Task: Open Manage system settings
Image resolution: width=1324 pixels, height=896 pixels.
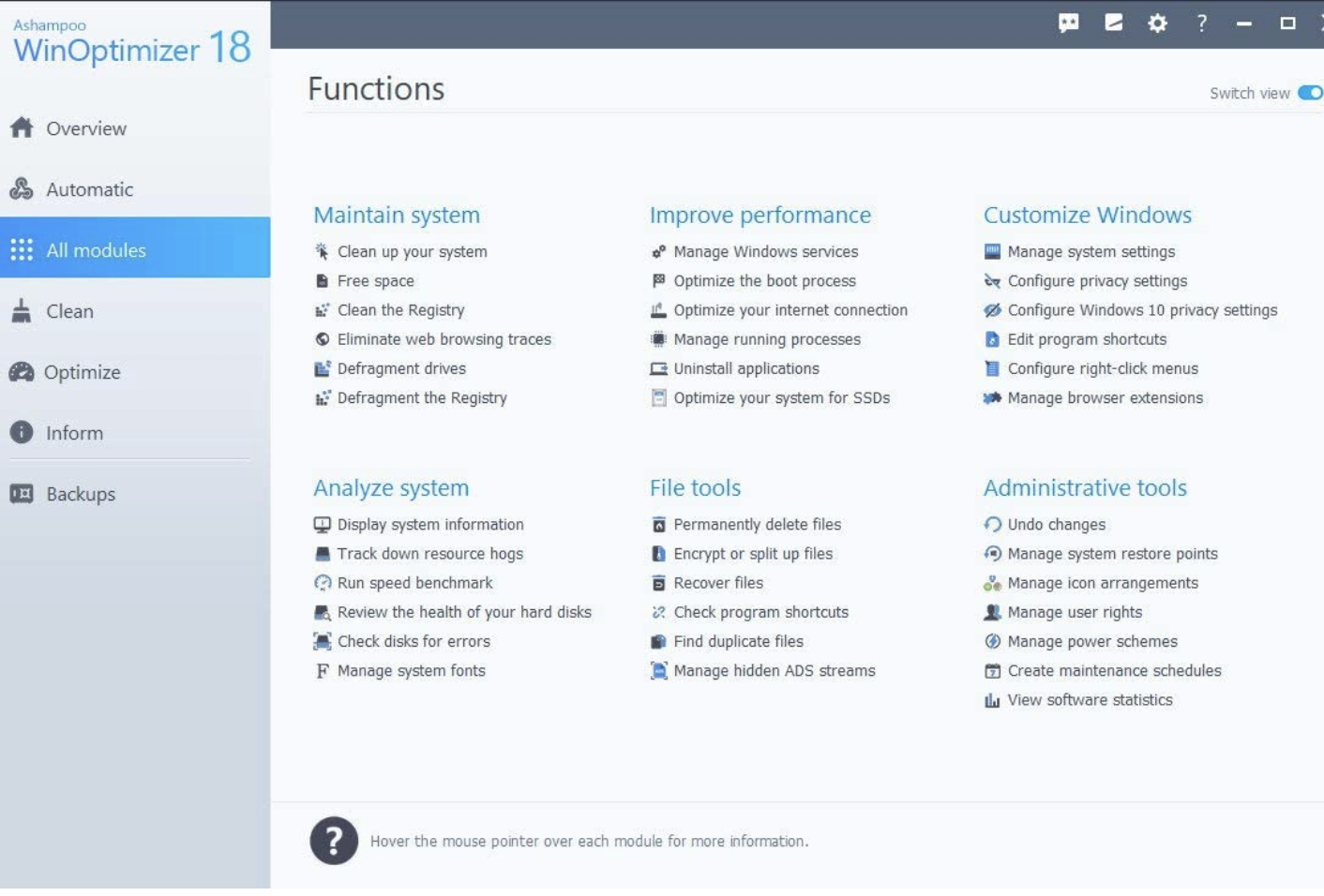Action: point(1091,252)
